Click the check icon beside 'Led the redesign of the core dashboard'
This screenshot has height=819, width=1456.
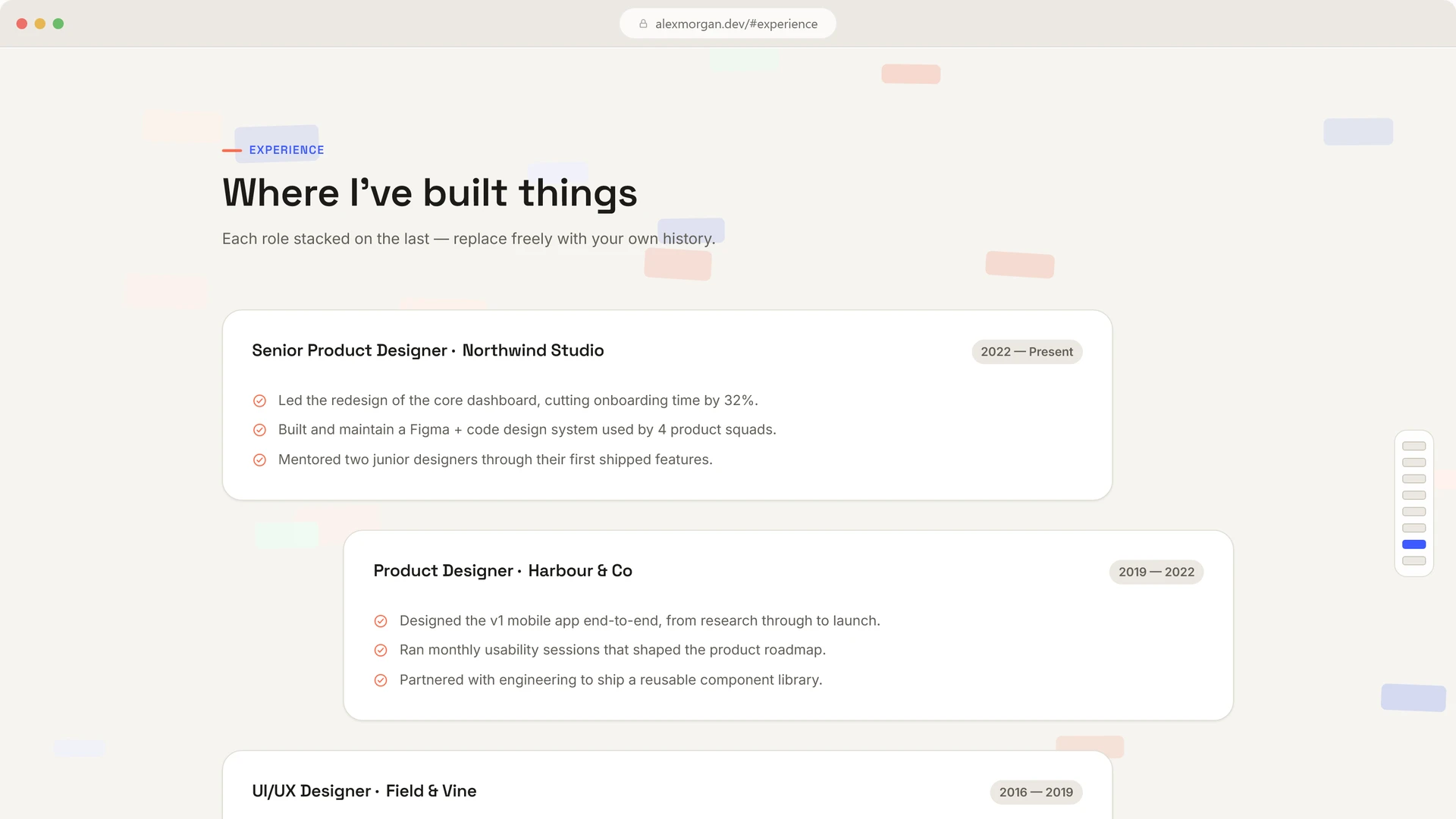click(x=259, y=400)
